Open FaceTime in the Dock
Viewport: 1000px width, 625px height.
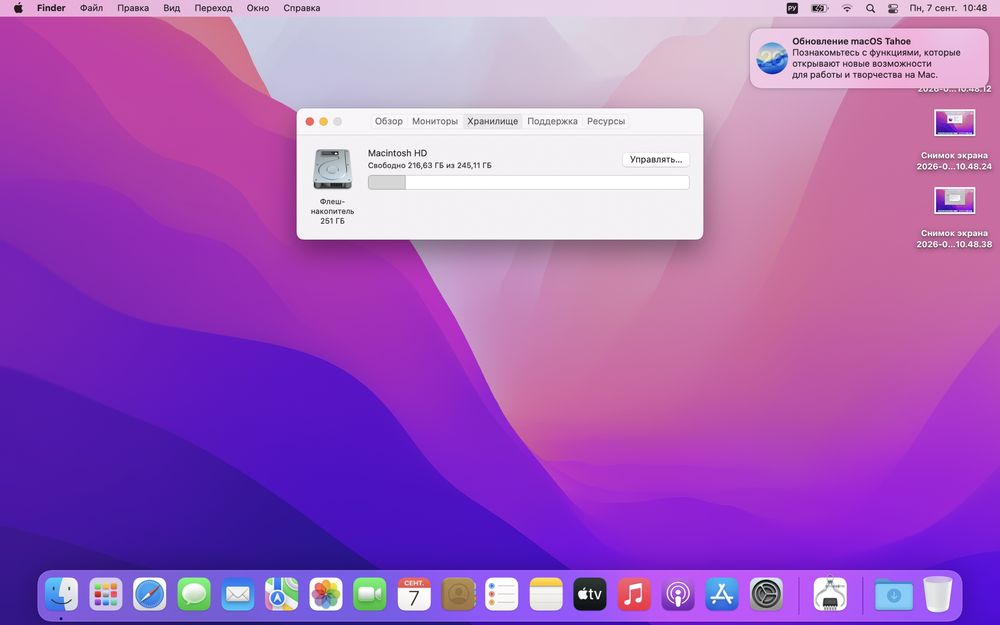click(x=370, y=594)
